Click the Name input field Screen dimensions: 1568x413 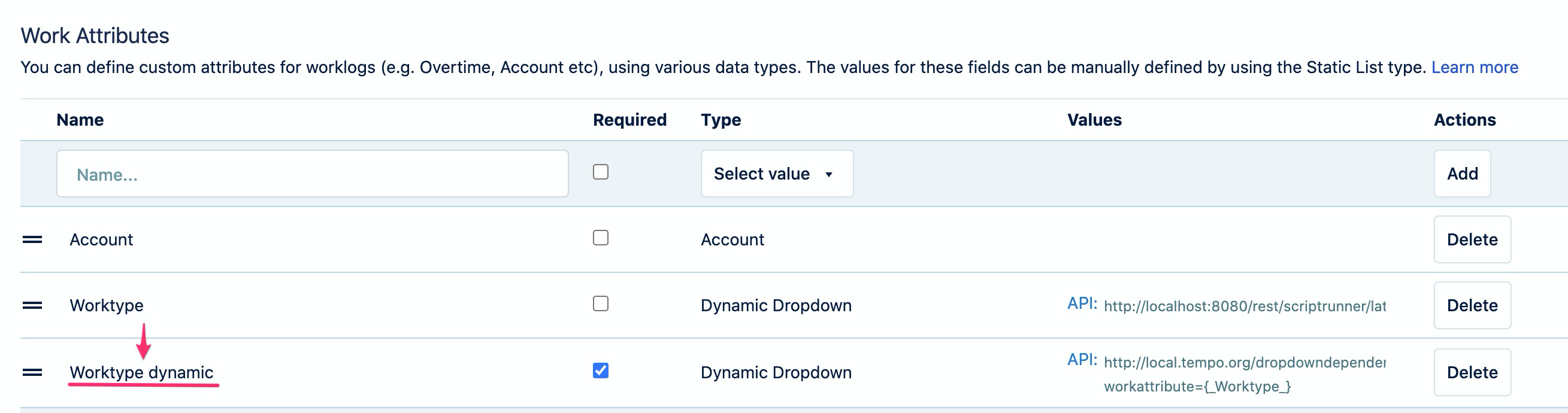(312, 175)
